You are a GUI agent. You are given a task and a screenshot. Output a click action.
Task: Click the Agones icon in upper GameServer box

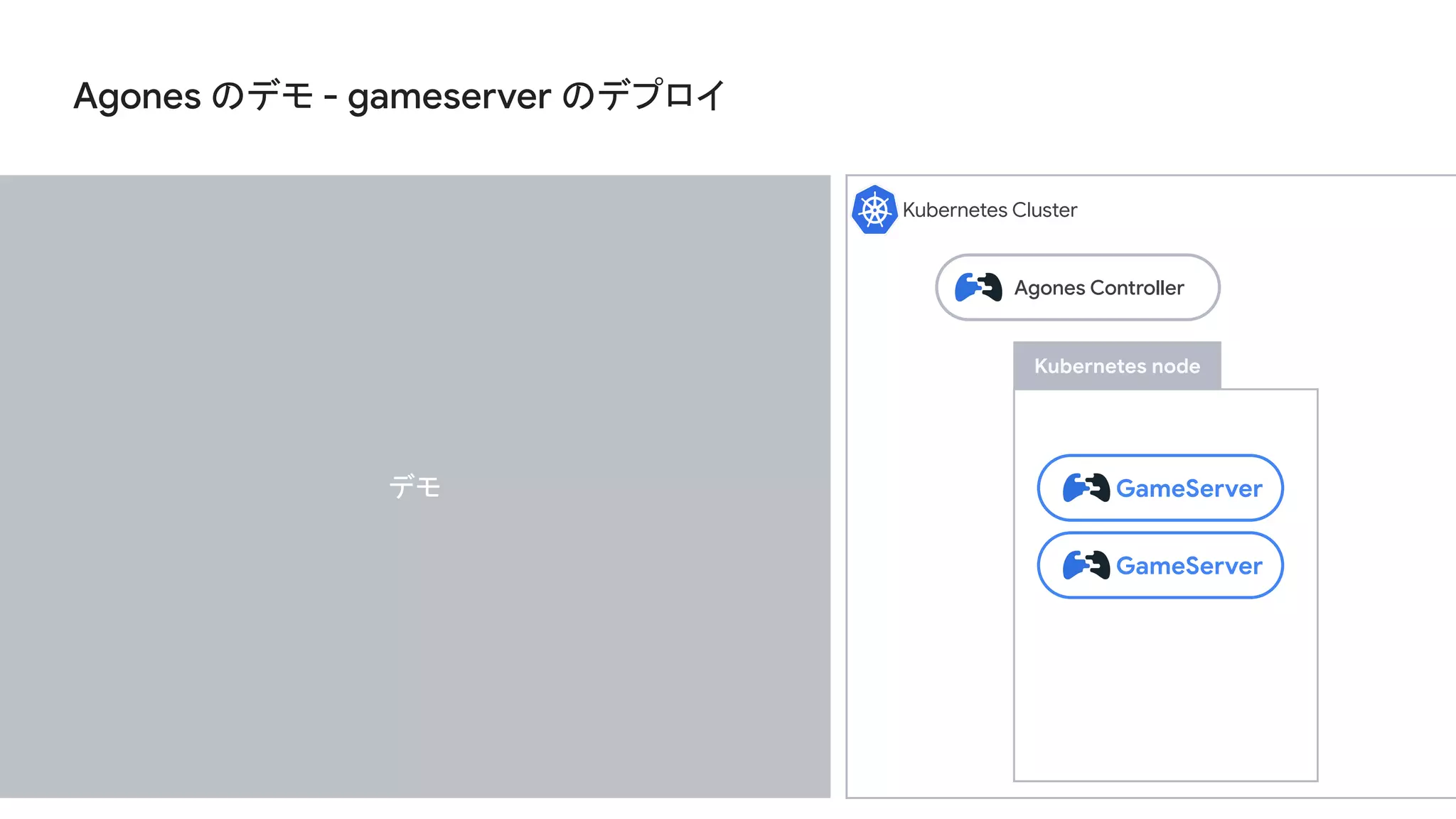(x=1086, y=488)
